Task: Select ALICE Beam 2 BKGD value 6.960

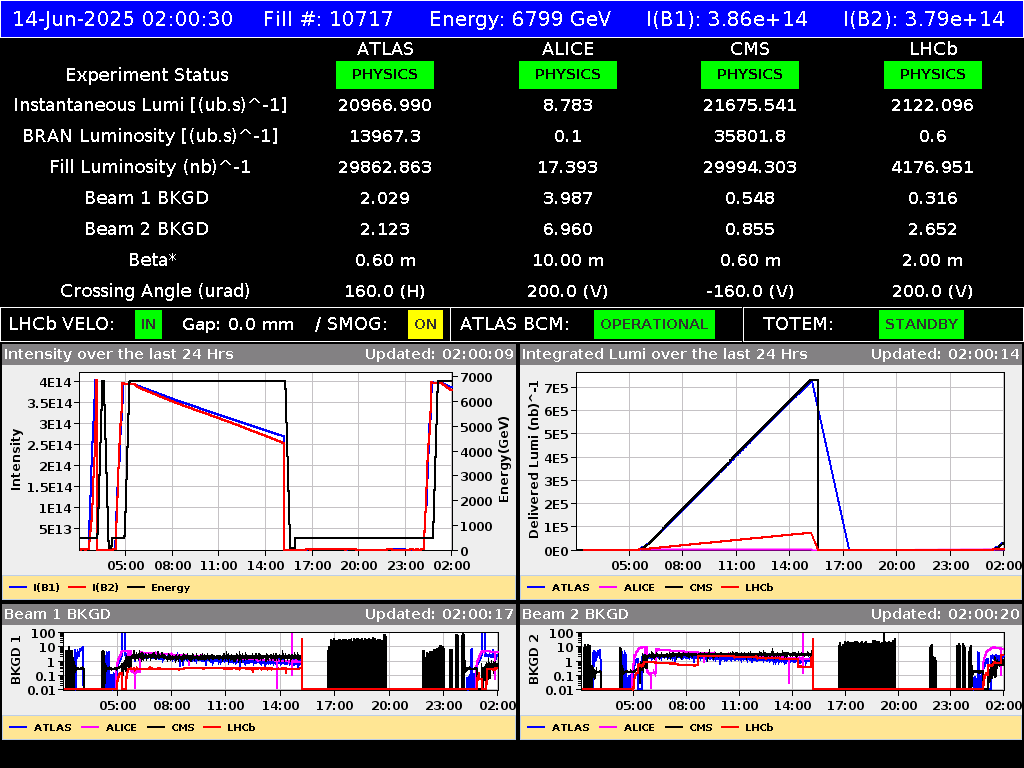Action: click(x=568, y=229)
